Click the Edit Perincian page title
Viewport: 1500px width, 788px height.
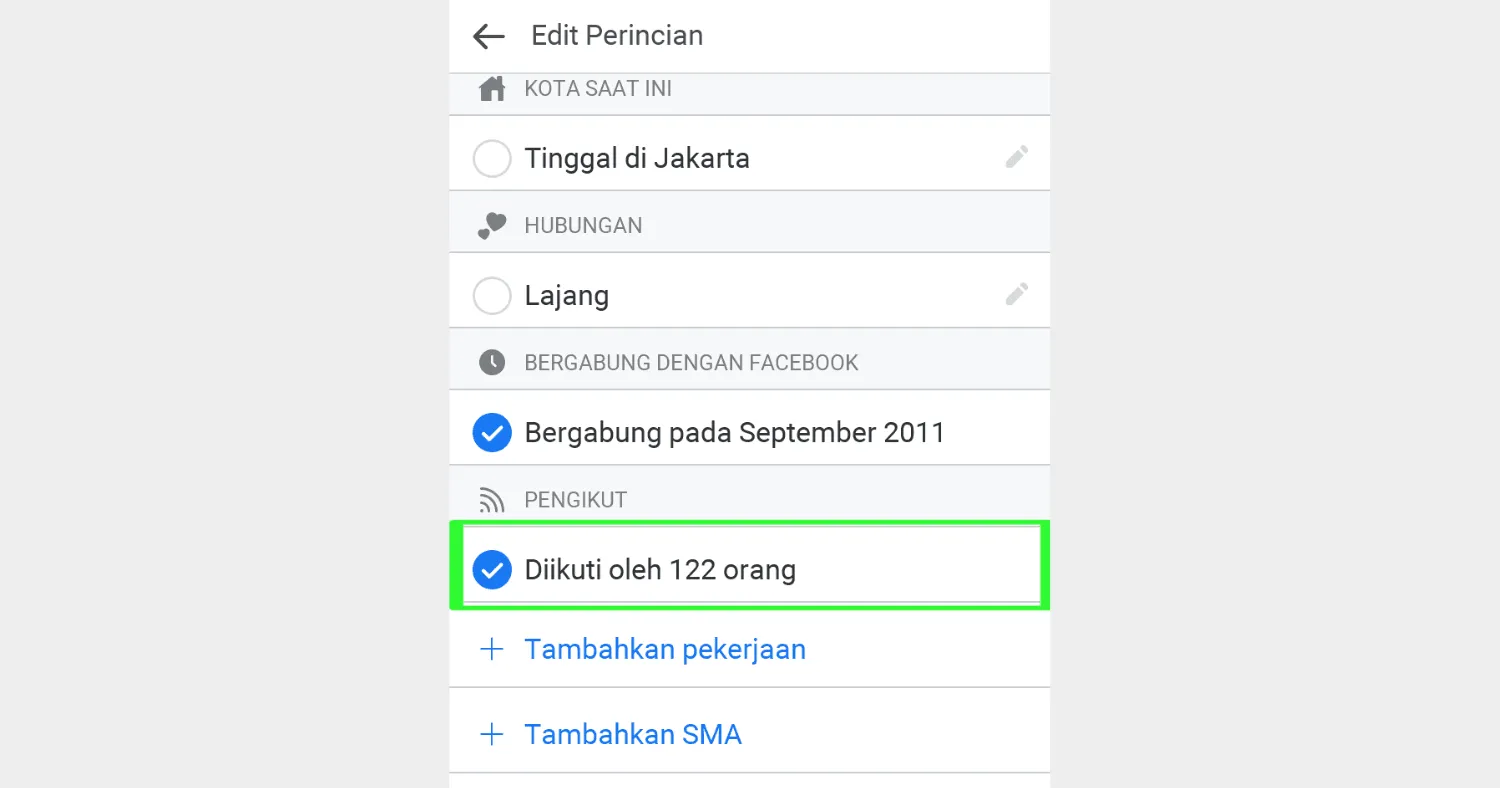pos(617,36)
